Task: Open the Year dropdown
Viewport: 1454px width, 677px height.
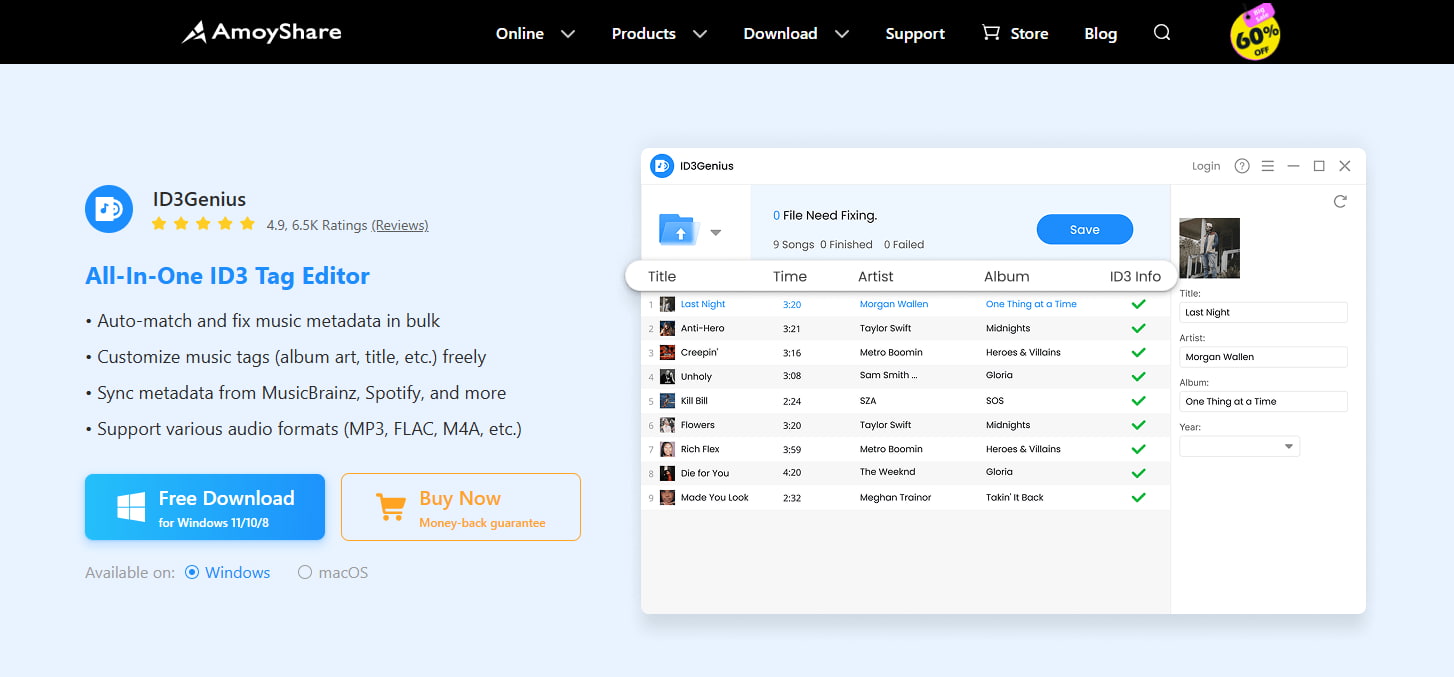Action: coord(1240,447)
